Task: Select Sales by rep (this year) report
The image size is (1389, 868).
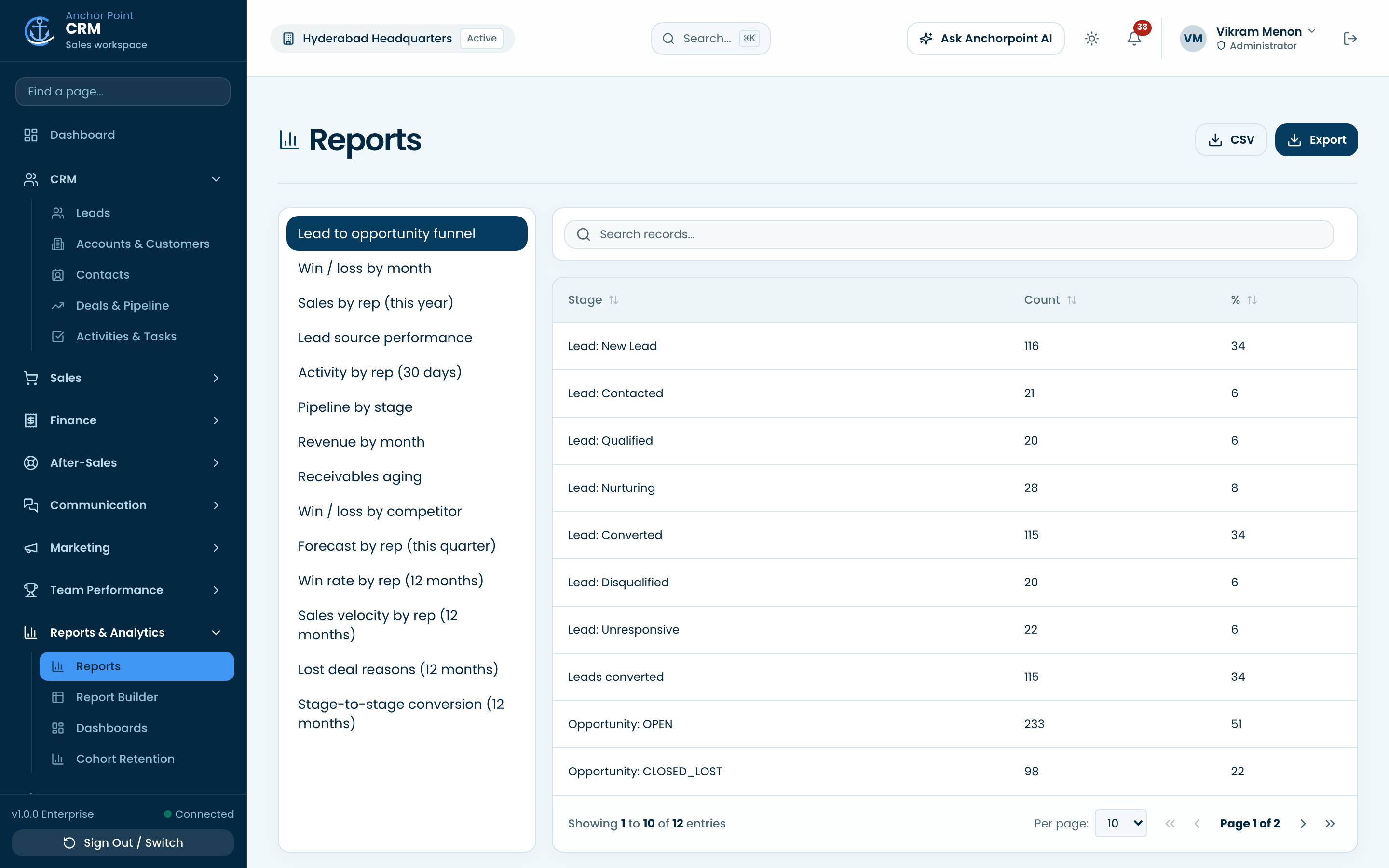Action: point(407,302)
